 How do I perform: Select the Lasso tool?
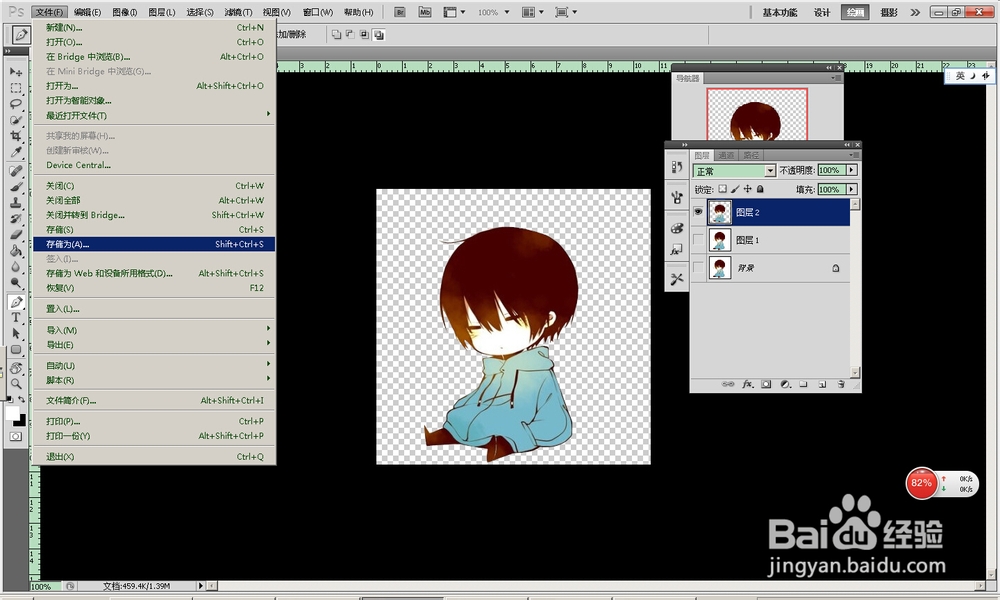pyautogui.click(x=16, y=104)
